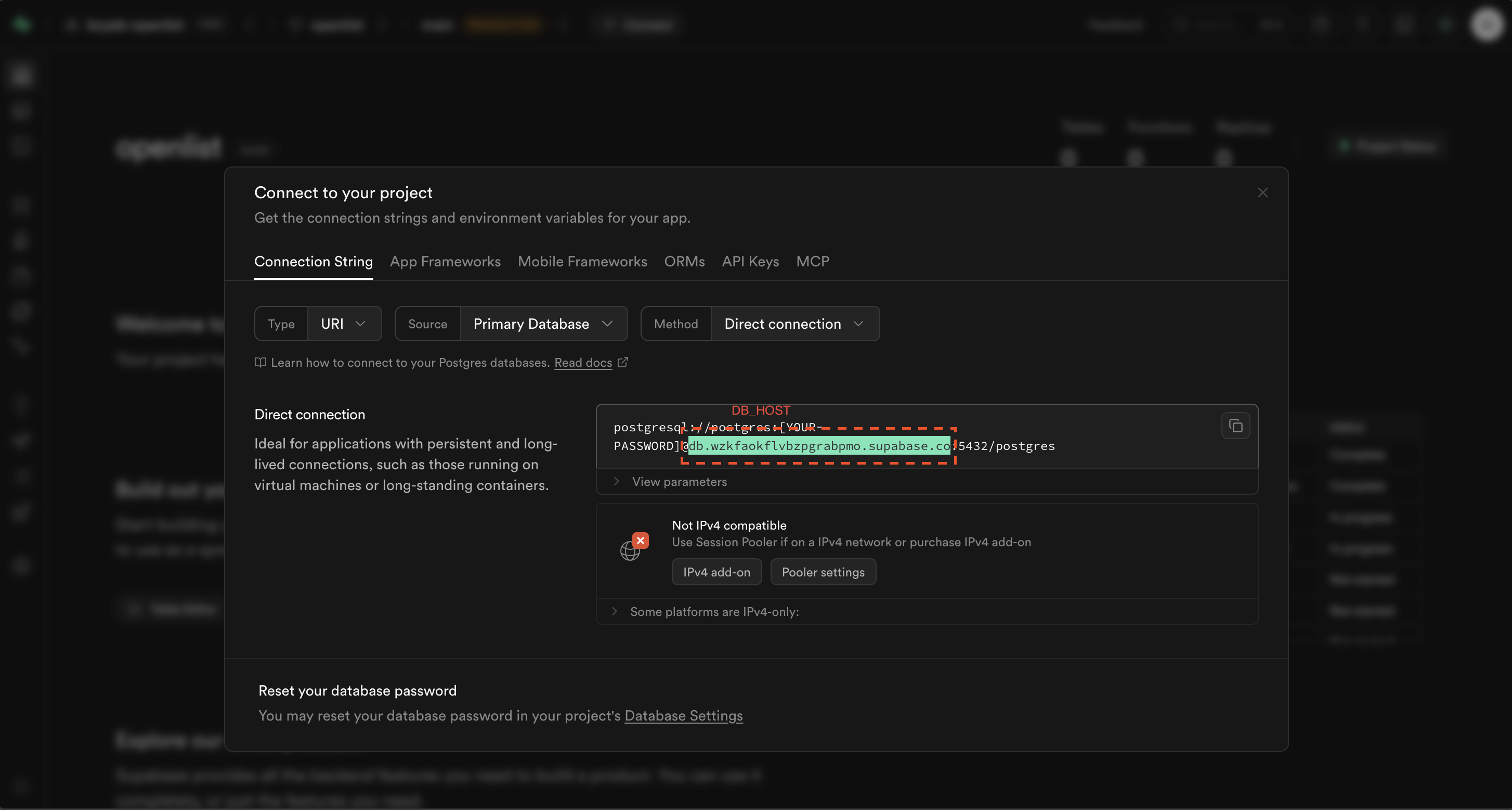Expand View parameters section
Image resolution: width=1512 pixels, height=810 pixels.
pyautogui.click(x=679, y=482)
